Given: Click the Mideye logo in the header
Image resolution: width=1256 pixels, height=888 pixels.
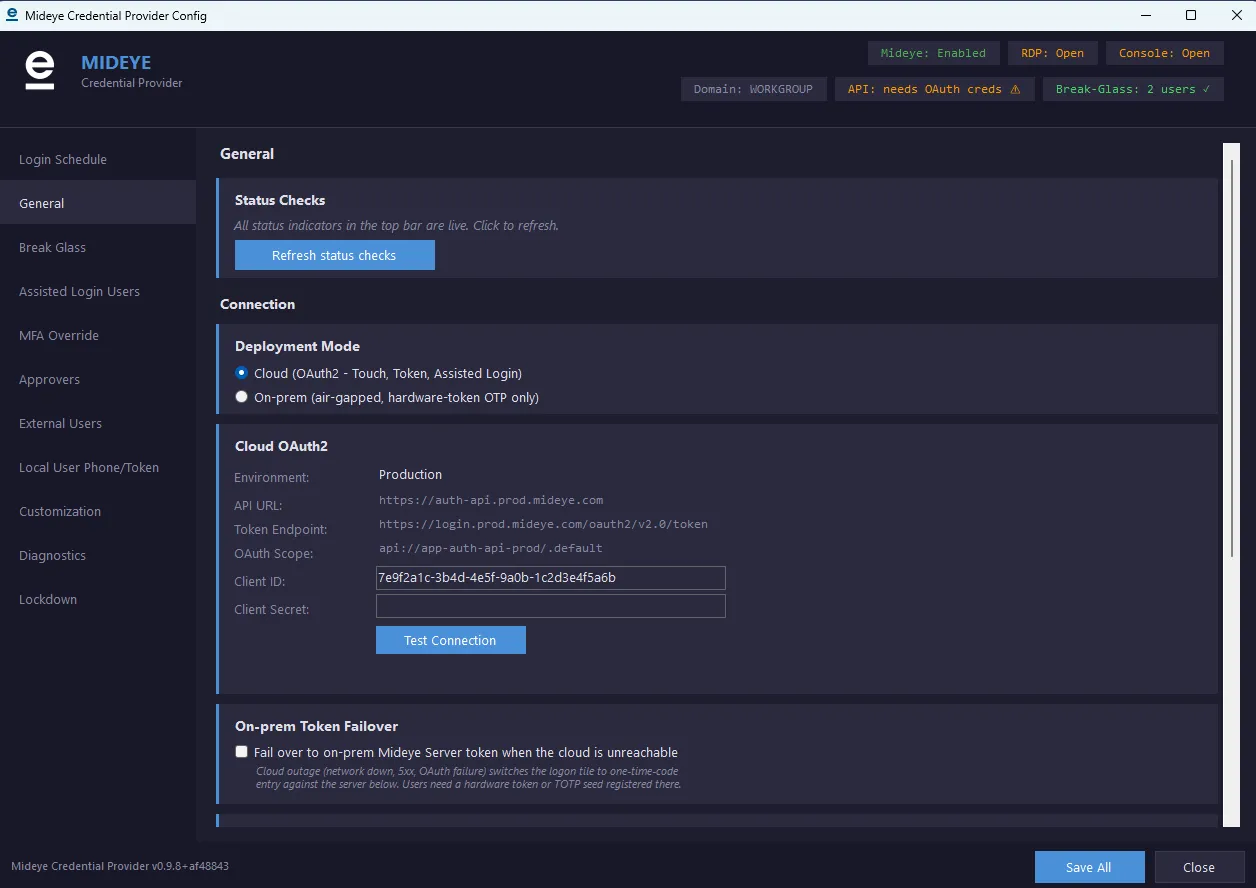Looking at the screenshot, I should pos(40,71).
